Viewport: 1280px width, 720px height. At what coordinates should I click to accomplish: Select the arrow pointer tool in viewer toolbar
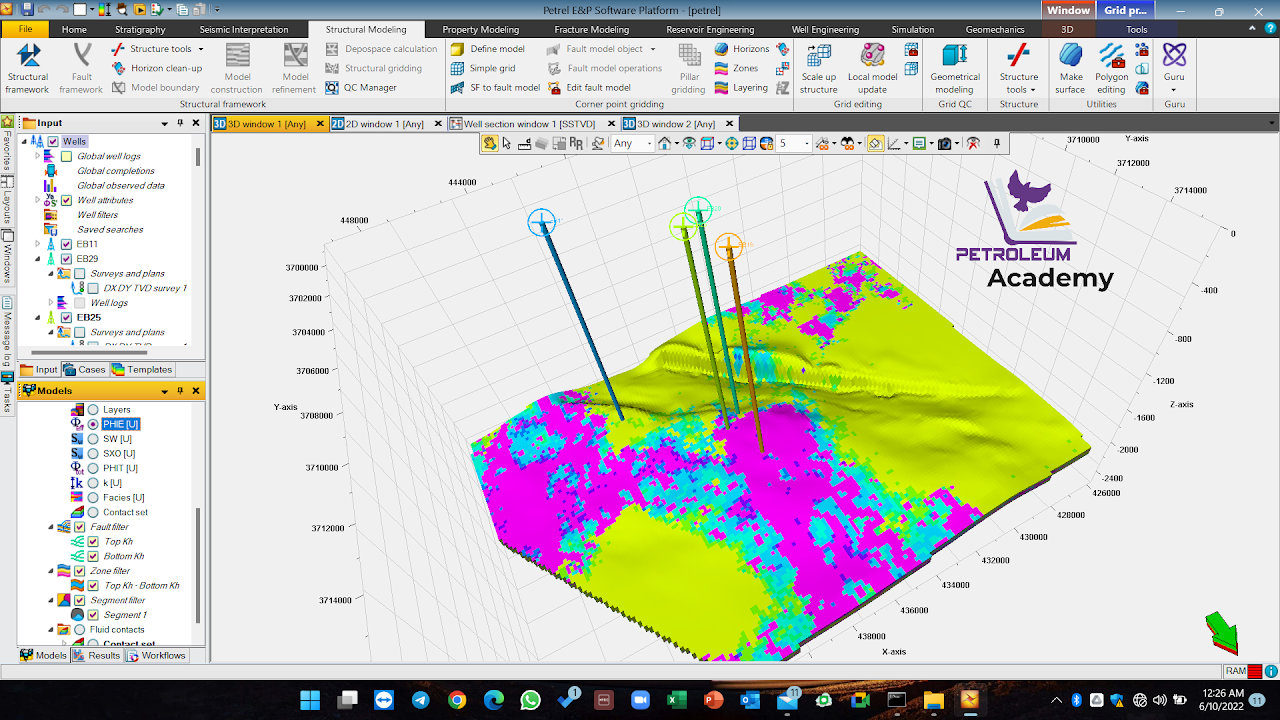click(x=507, y=143)
